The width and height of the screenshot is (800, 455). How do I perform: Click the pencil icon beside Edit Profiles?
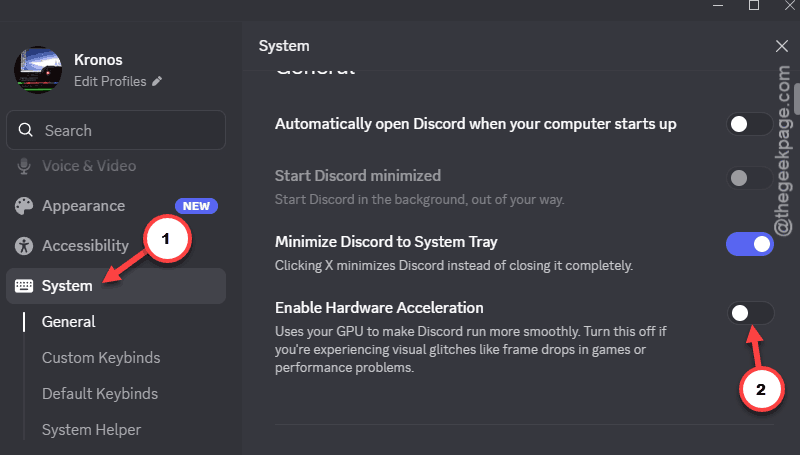click(x=157, y=81)
